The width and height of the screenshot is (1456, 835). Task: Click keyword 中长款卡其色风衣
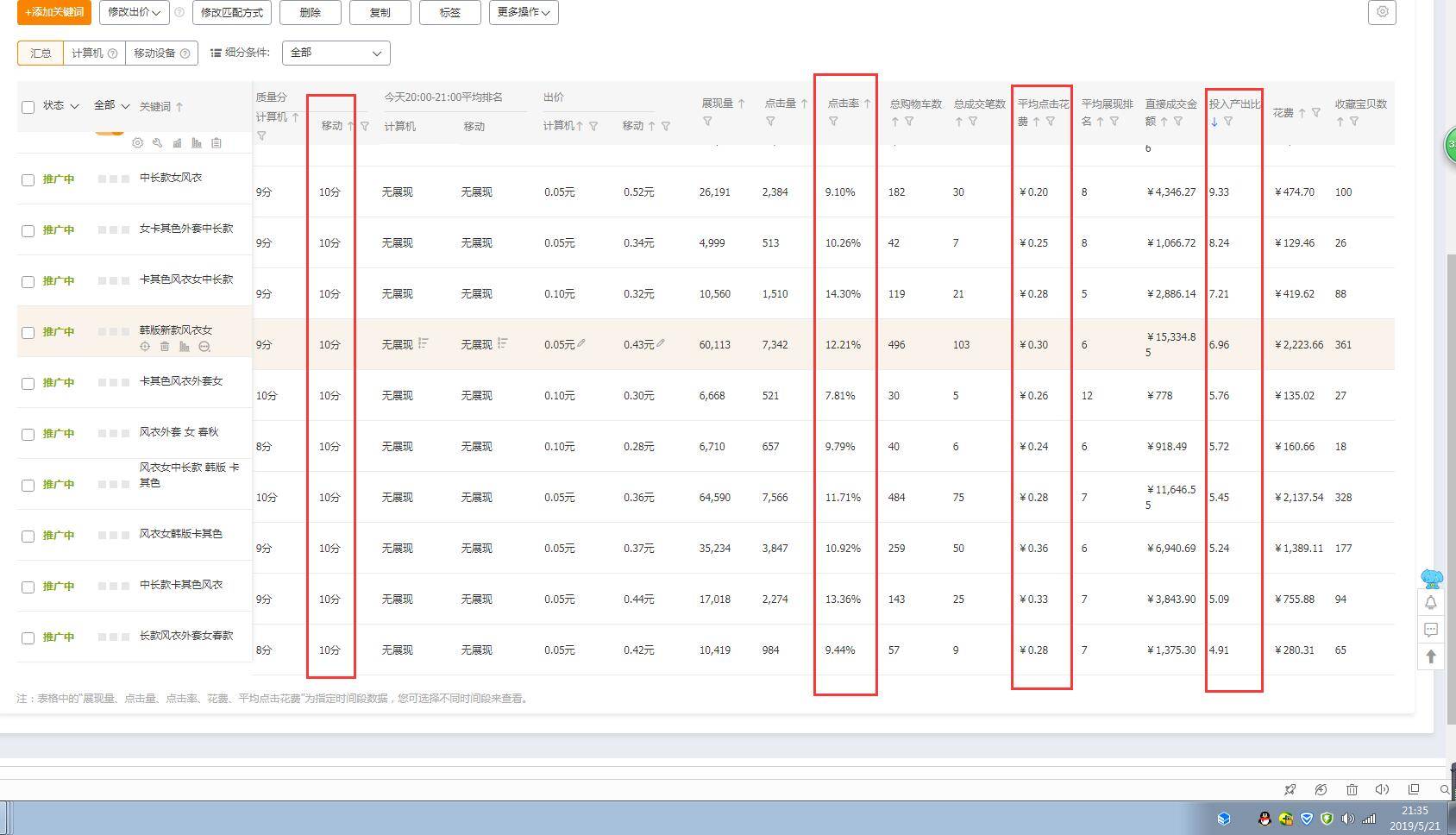181,584
